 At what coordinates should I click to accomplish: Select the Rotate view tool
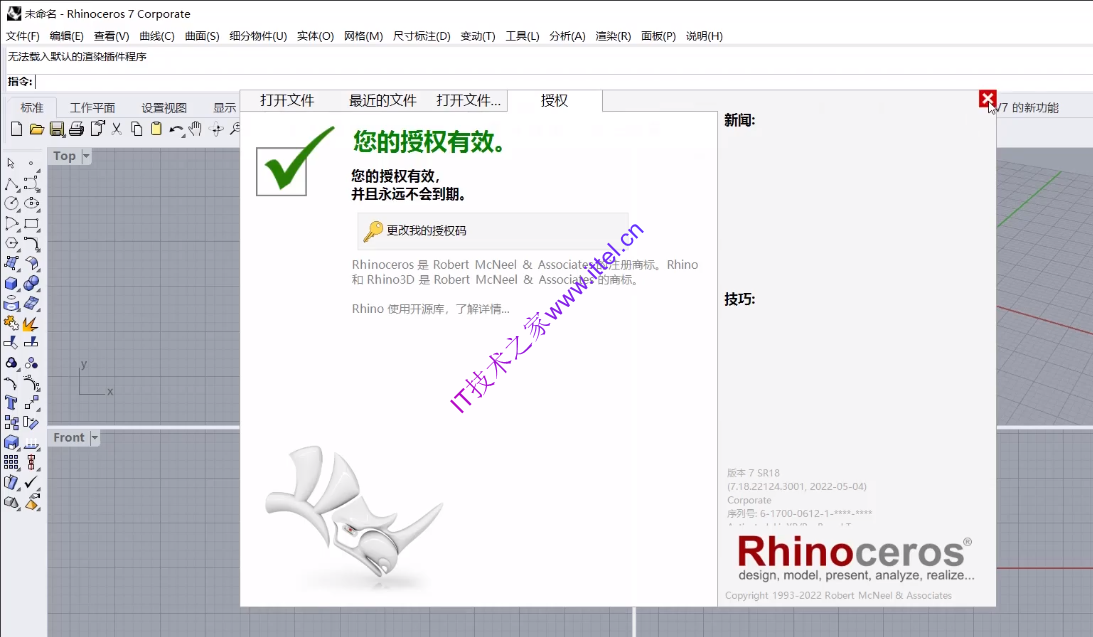[217, 130]
